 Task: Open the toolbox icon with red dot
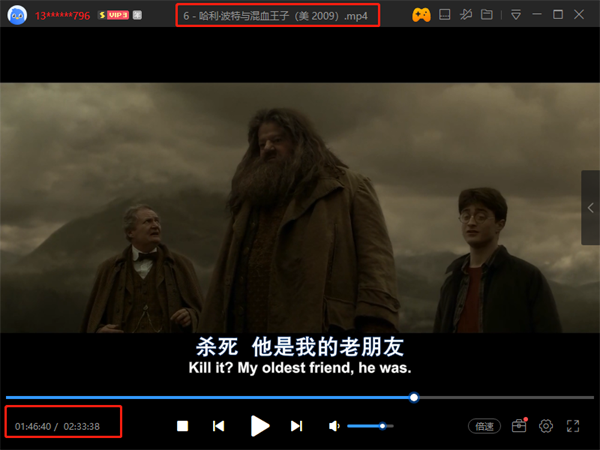[519, 426]
